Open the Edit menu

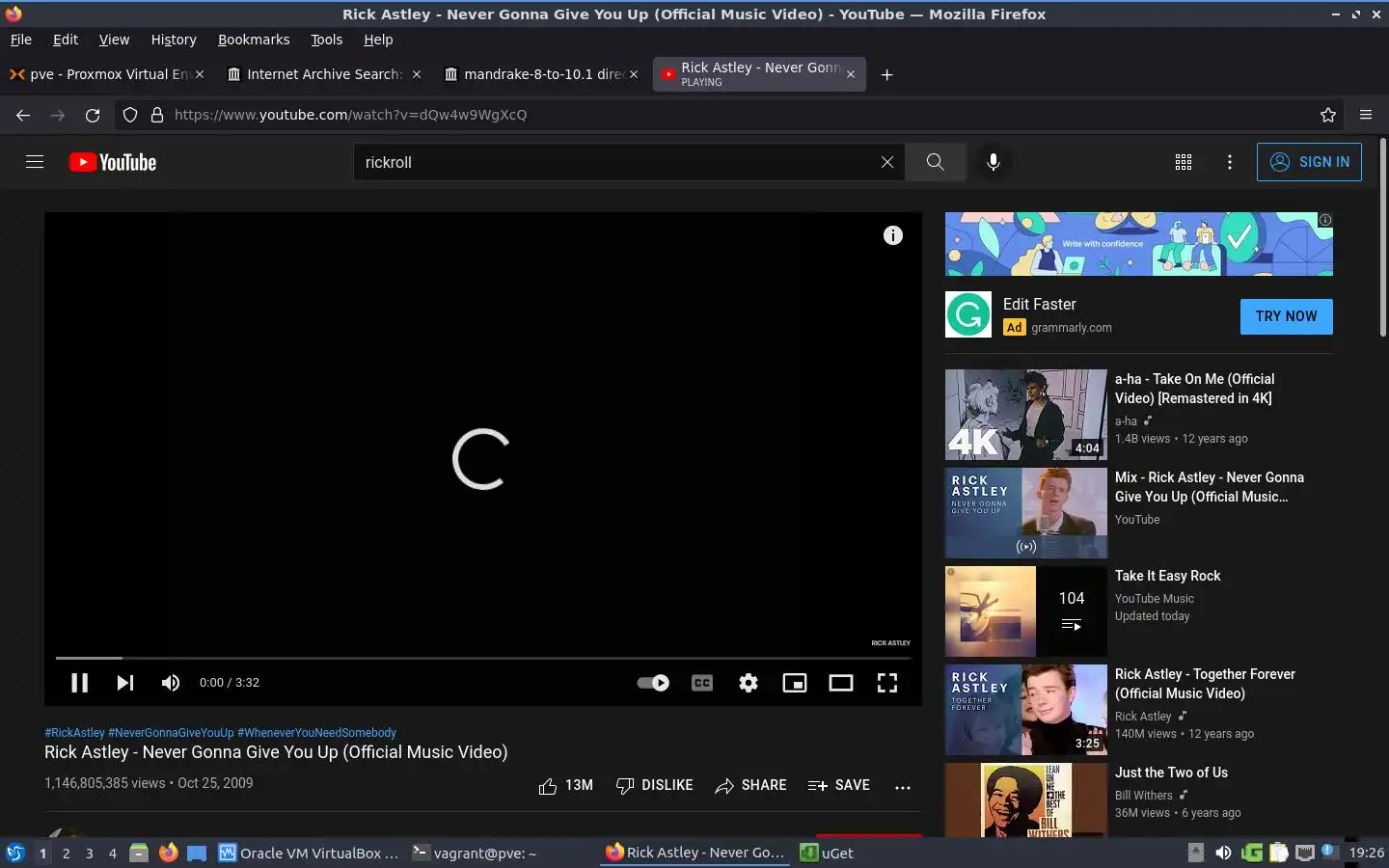click(x=66, y=40)
